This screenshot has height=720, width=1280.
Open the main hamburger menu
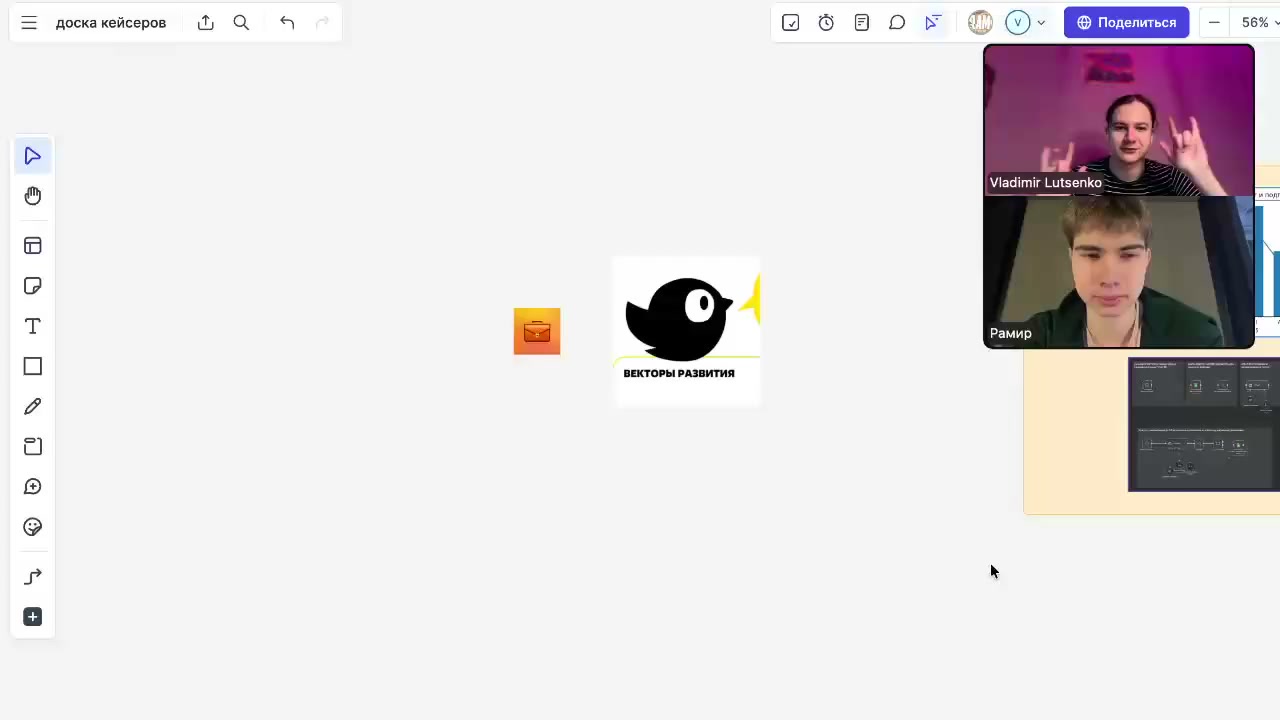29,23
